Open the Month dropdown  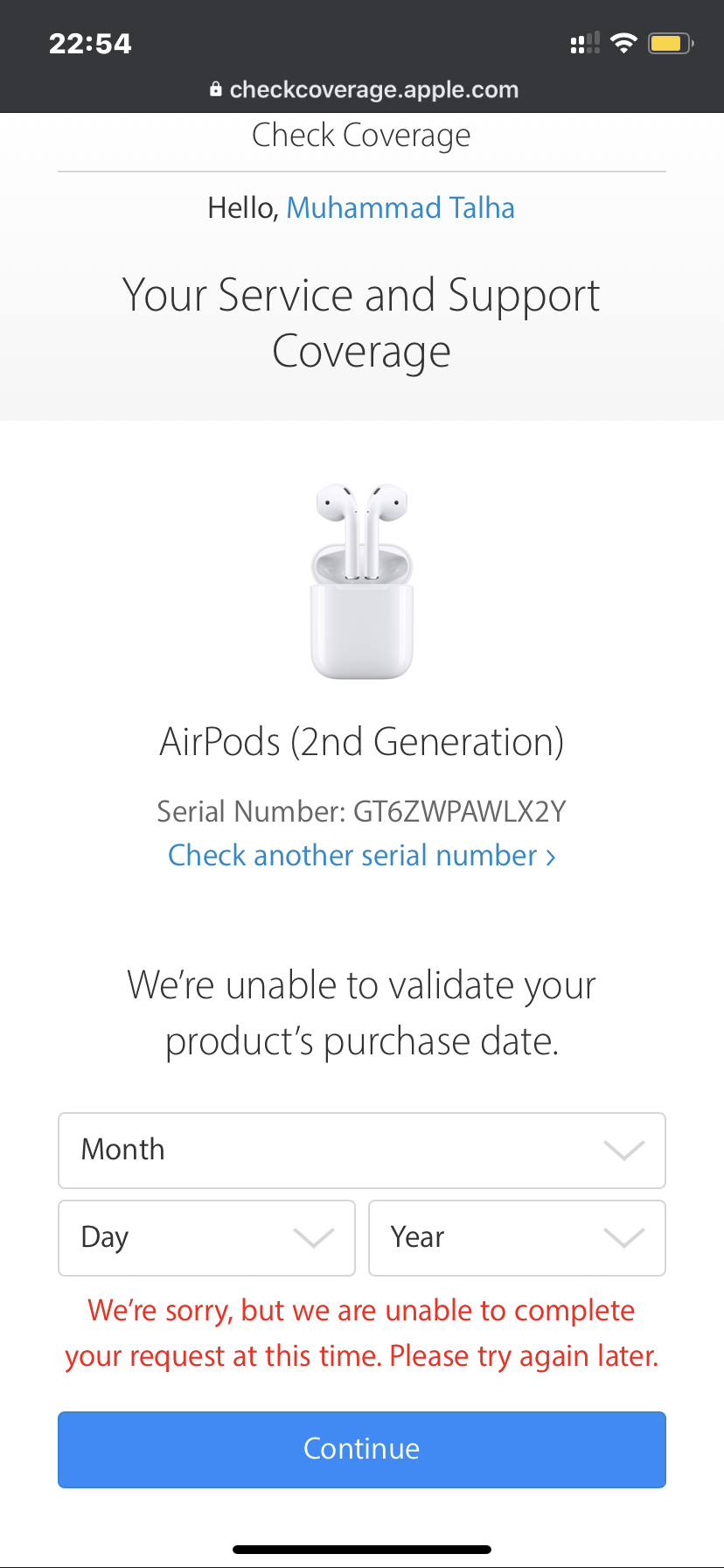coord(362,1150)
